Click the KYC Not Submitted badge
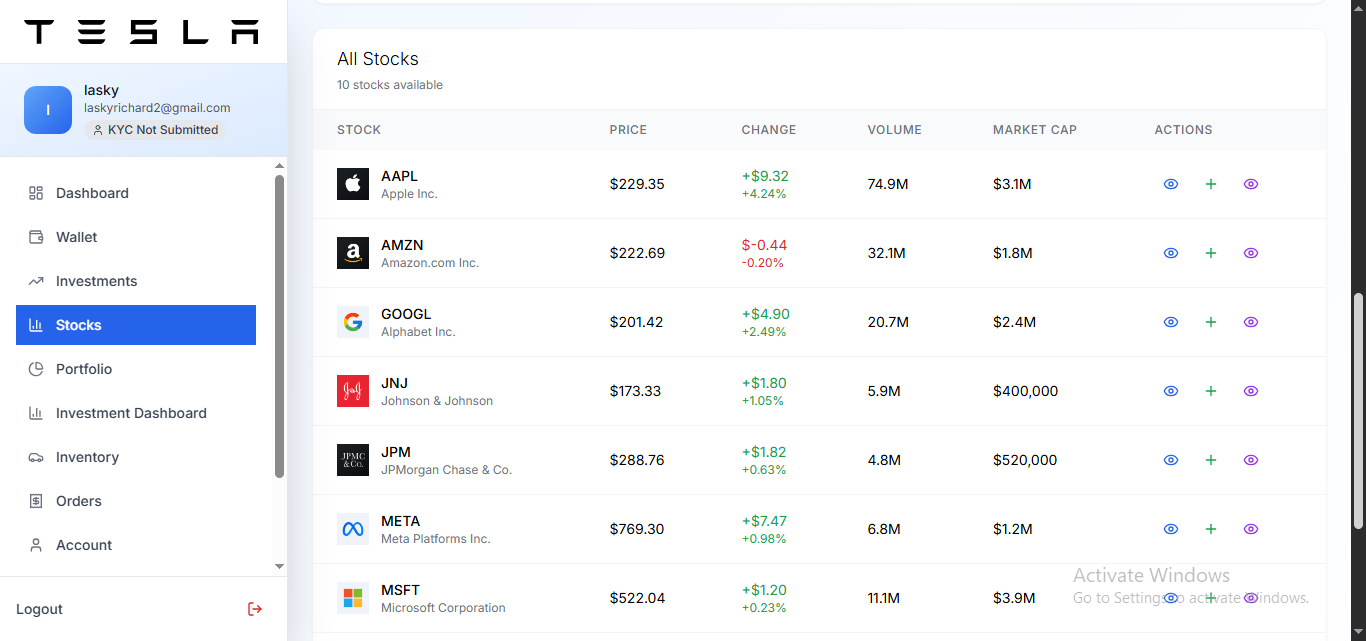 (x=155, y=130)
